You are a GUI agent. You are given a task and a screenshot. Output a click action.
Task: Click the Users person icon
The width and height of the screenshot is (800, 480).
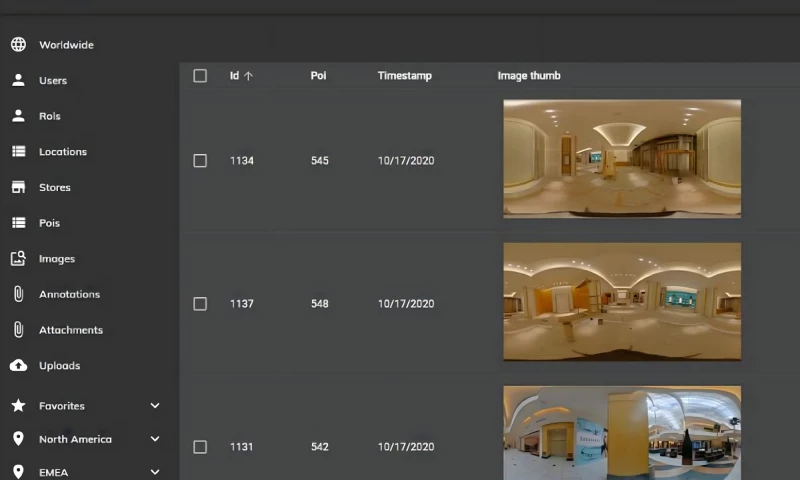(18, 80)
